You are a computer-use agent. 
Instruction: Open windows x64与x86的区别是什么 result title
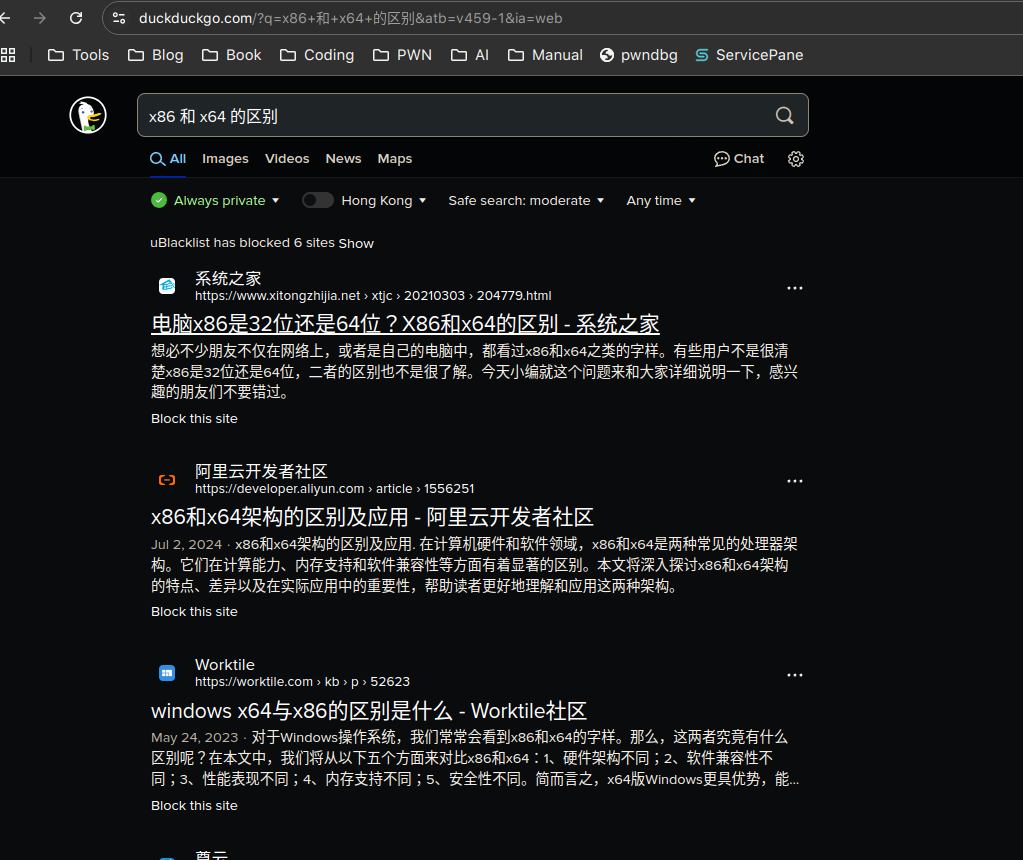[x=369, y=711]
